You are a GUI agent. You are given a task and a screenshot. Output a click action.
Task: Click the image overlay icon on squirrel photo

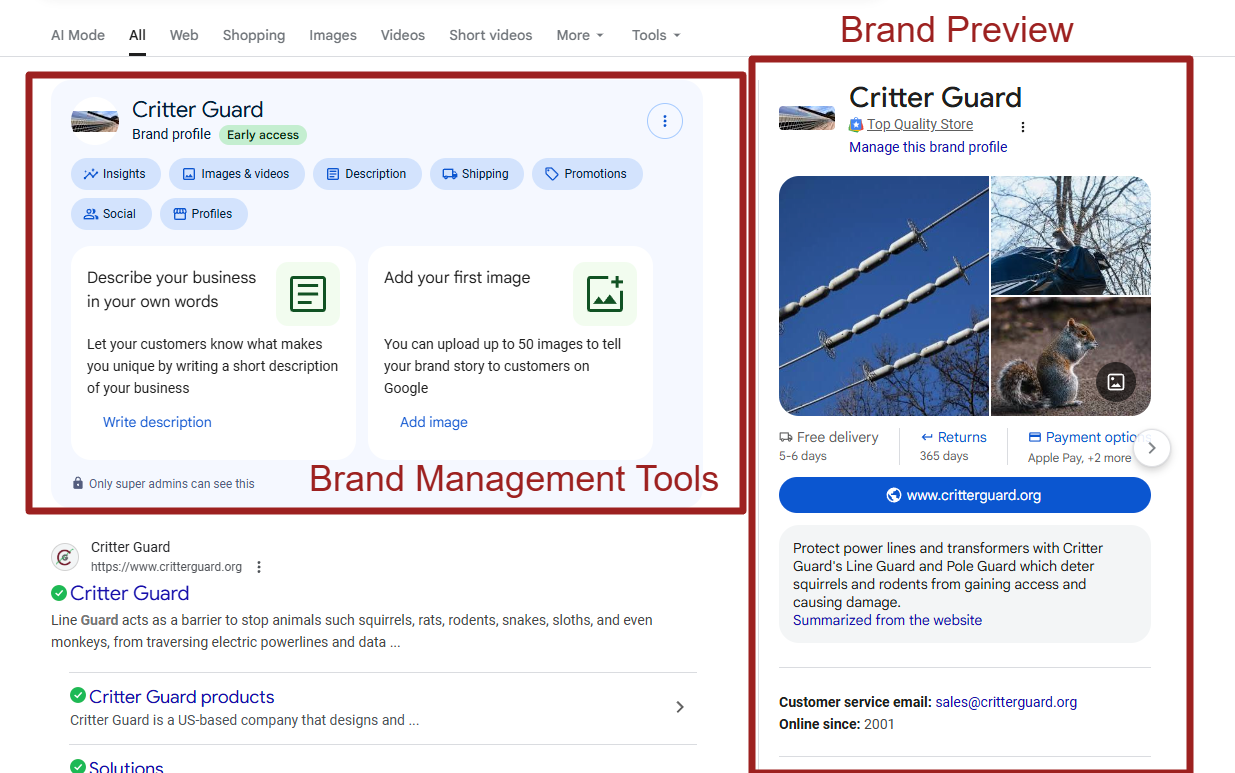[x=1117, y=382]
